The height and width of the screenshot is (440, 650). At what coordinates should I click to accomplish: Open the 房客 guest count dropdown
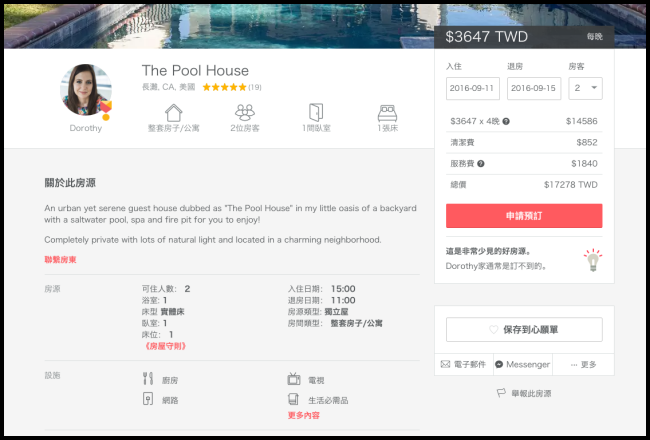[585, 88]
